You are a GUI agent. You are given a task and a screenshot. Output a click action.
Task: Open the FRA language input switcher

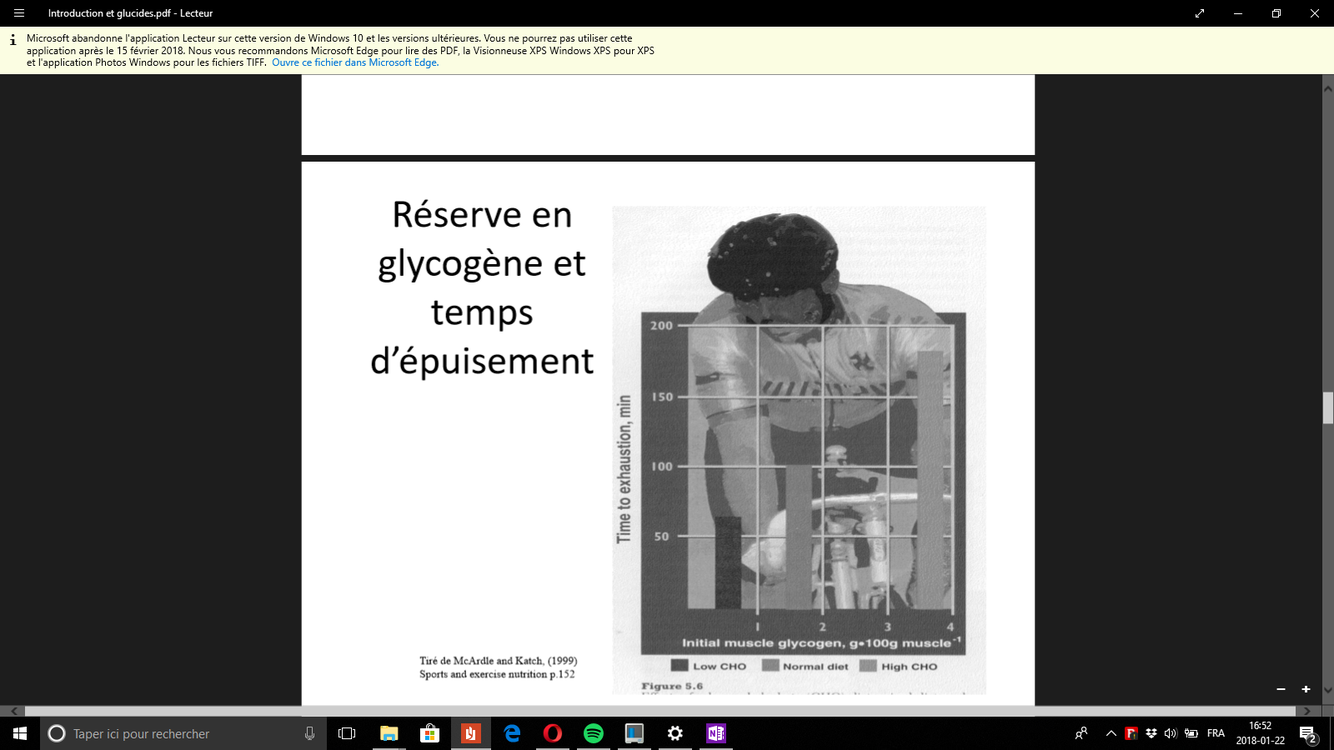point(1216,733)
